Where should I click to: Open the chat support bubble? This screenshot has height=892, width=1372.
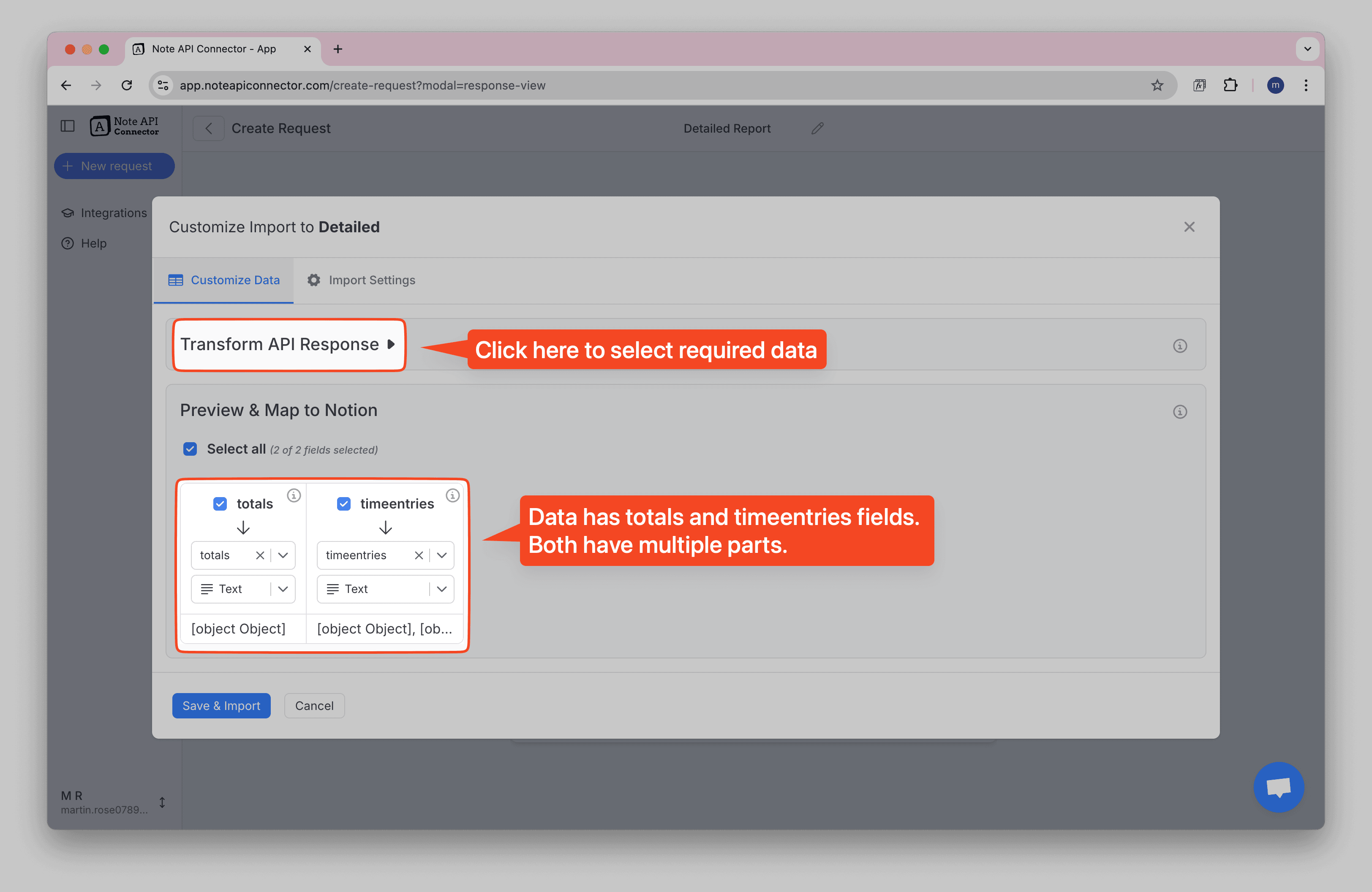point(1278,786)
